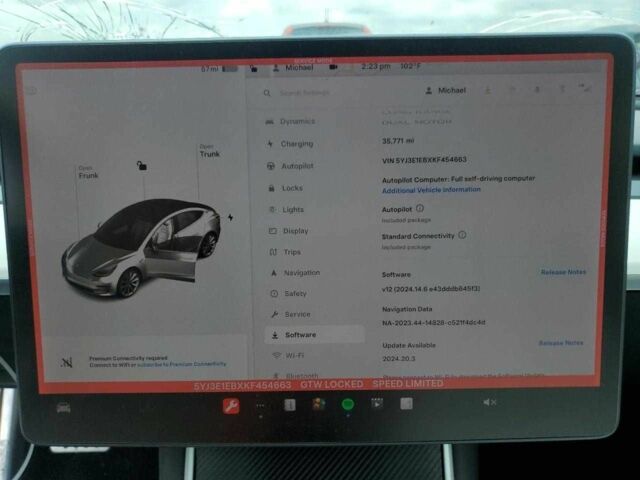This screenshot has height=480, width=640.
Task: Open the Service menu item
Action: point(296,314)
